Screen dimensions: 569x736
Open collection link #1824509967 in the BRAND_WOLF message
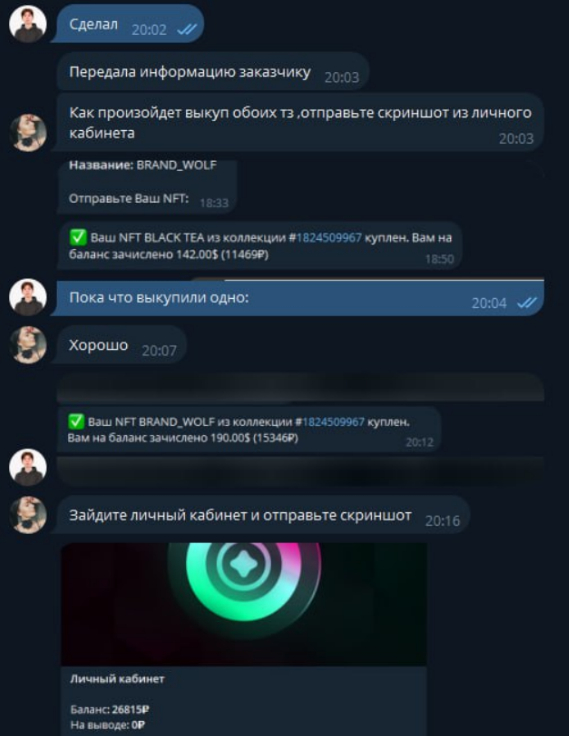pos(330,422)
